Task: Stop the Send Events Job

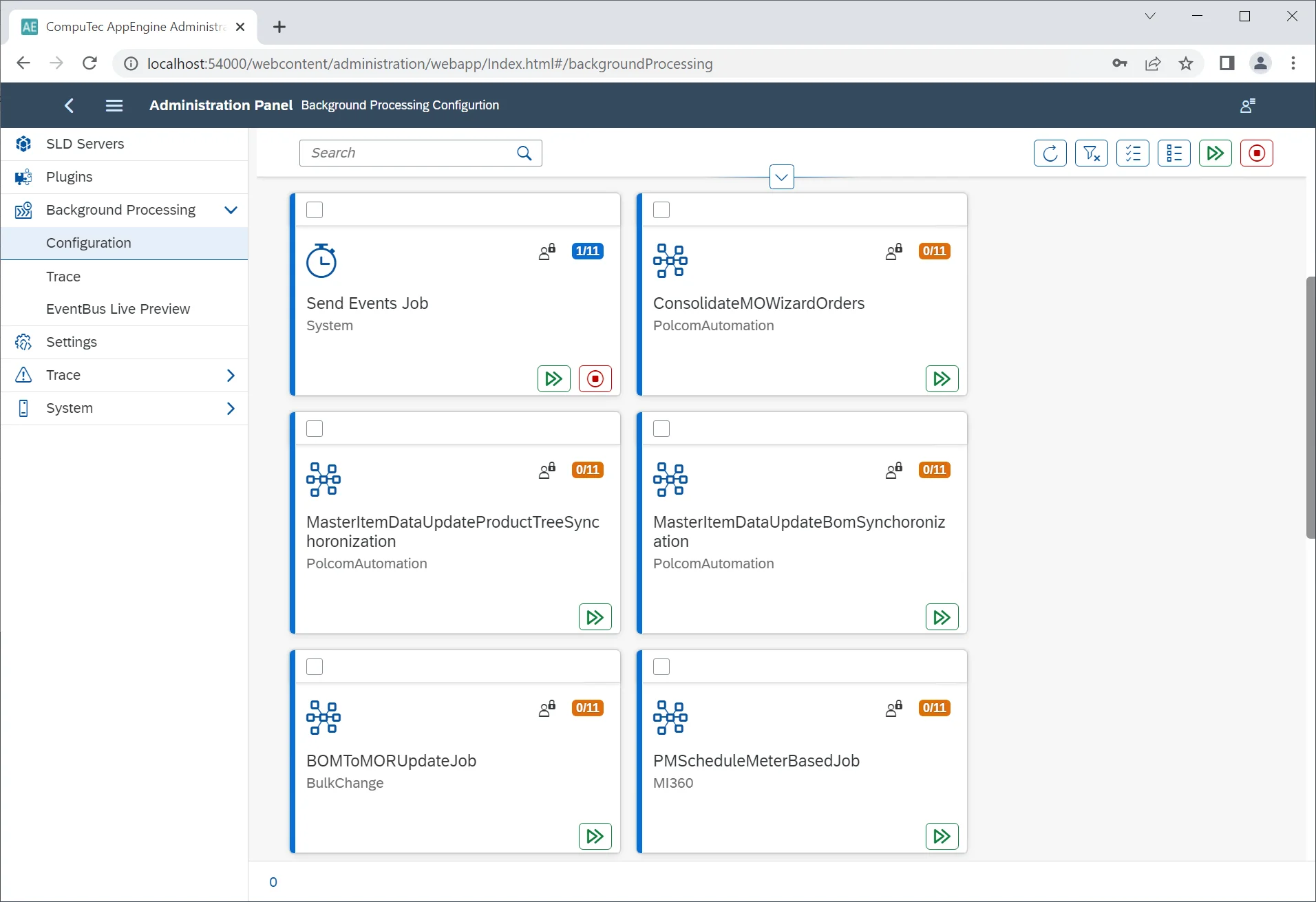Action: [595, 378]
